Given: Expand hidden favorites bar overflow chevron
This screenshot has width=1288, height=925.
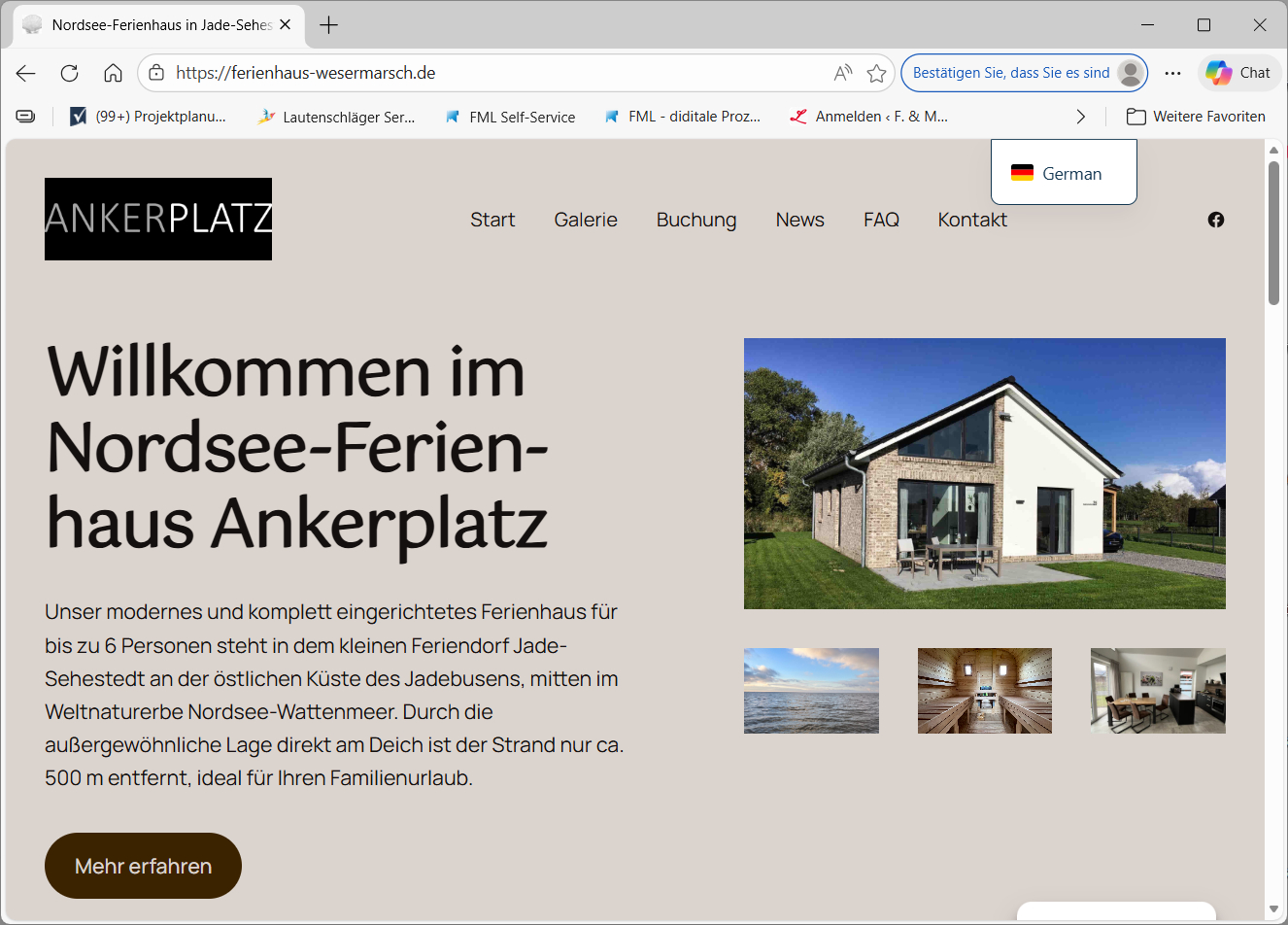Looking at the screenshot, I should (1080, 117).
